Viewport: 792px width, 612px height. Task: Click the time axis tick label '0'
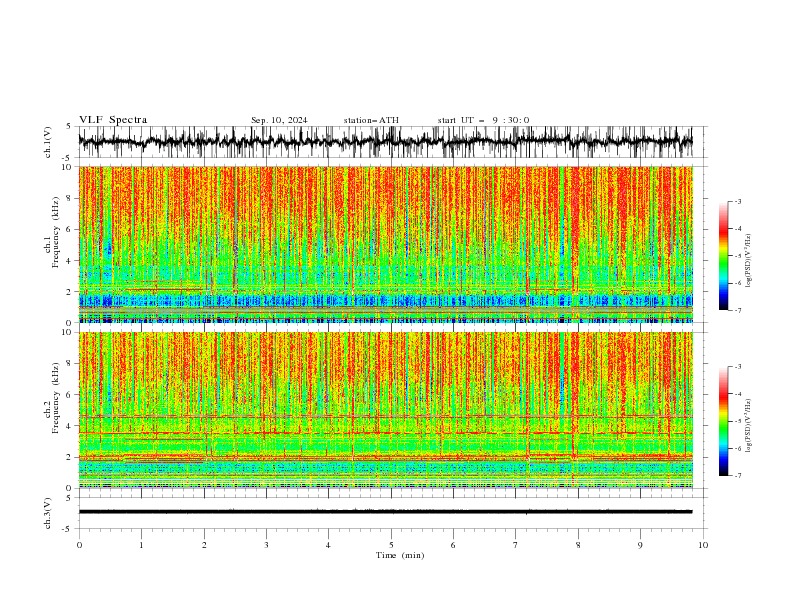coord(79,545)
